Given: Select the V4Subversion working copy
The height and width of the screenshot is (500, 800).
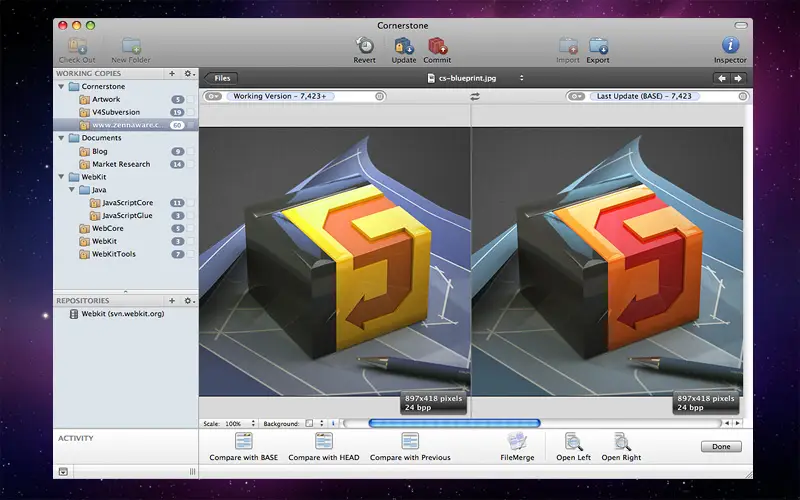Looking at the screenshot, I should (x=116, y=112).
